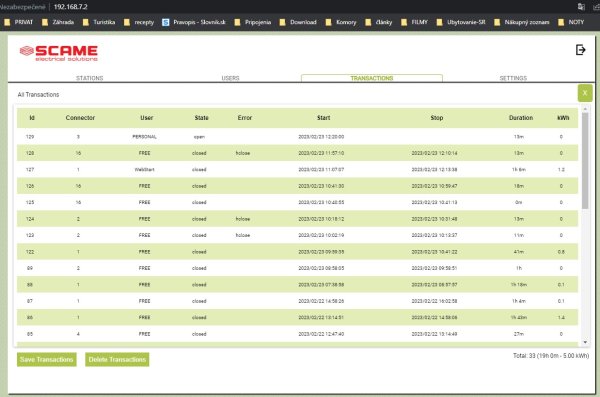Click the Delete Transactions button
Image resolution: width=600 pixels, height=397 pixels.
pos(117,359)
